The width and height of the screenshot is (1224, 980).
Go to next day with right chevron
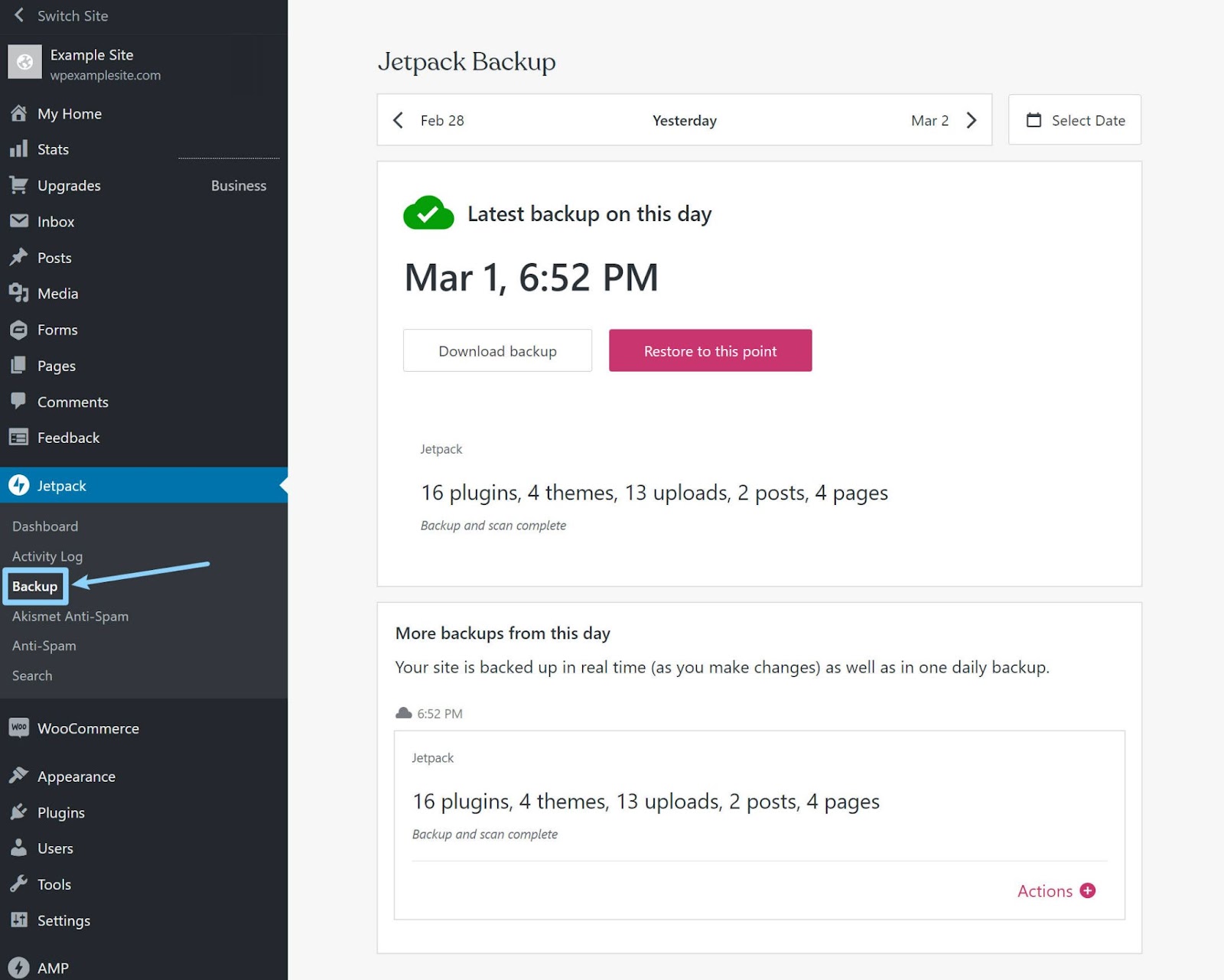pyautogui.click(x=972, y=120)
